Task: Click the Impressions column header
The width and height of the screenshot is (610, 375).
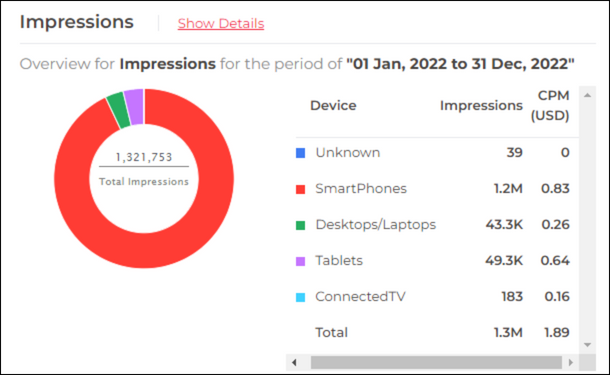Action: tap(481, 105)
